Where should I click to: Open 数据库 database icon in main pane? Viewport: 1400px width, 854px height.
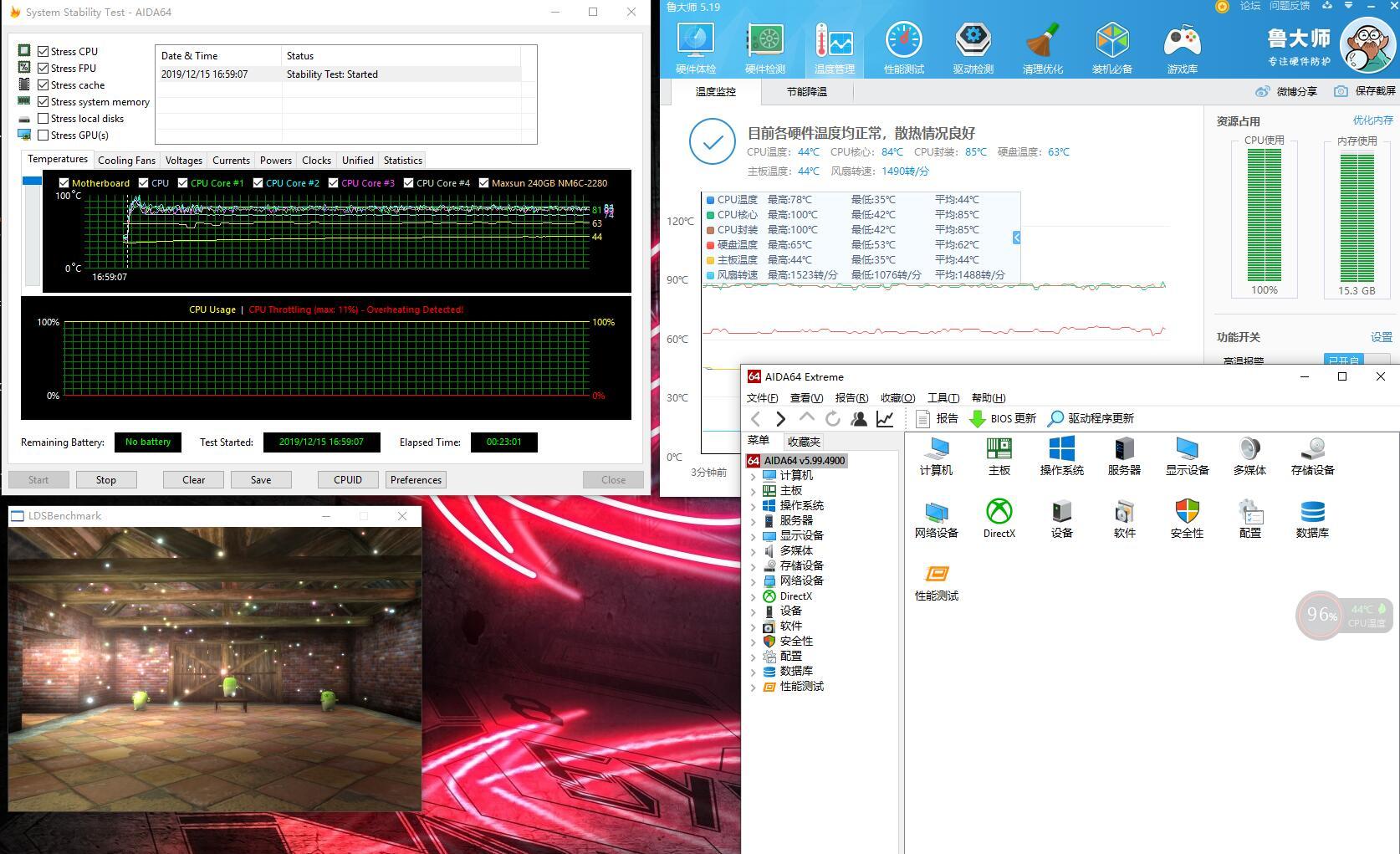click(1313, 519)
